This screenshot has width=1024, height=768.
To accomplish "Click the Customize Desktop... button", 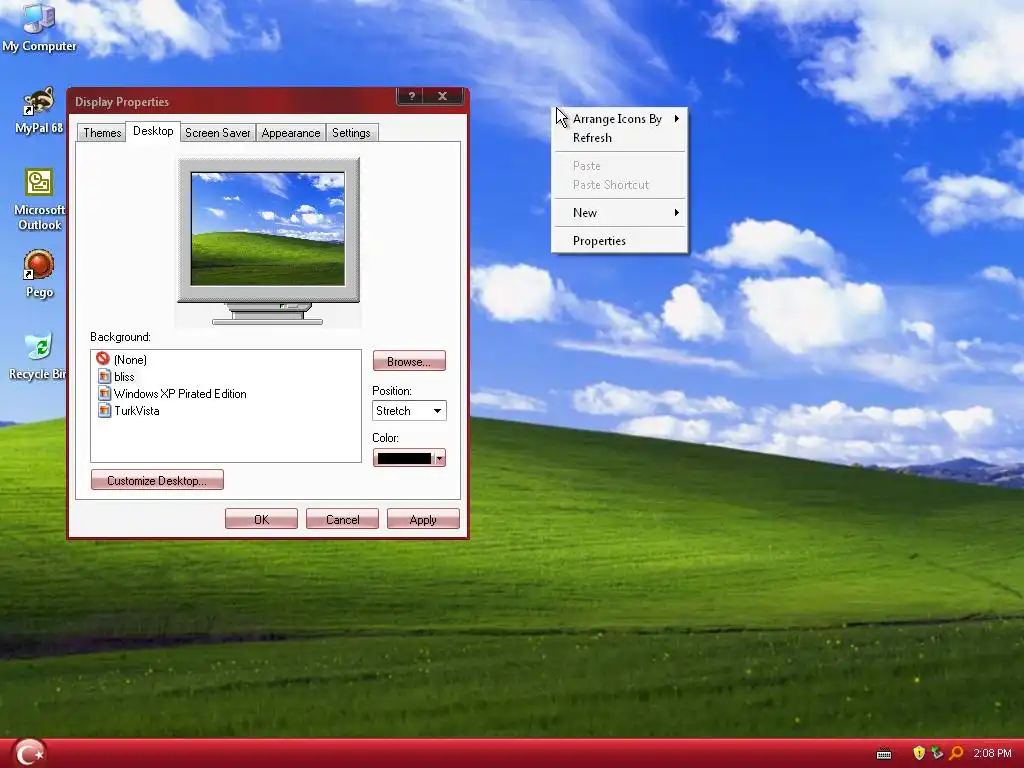I will [157, 480].
